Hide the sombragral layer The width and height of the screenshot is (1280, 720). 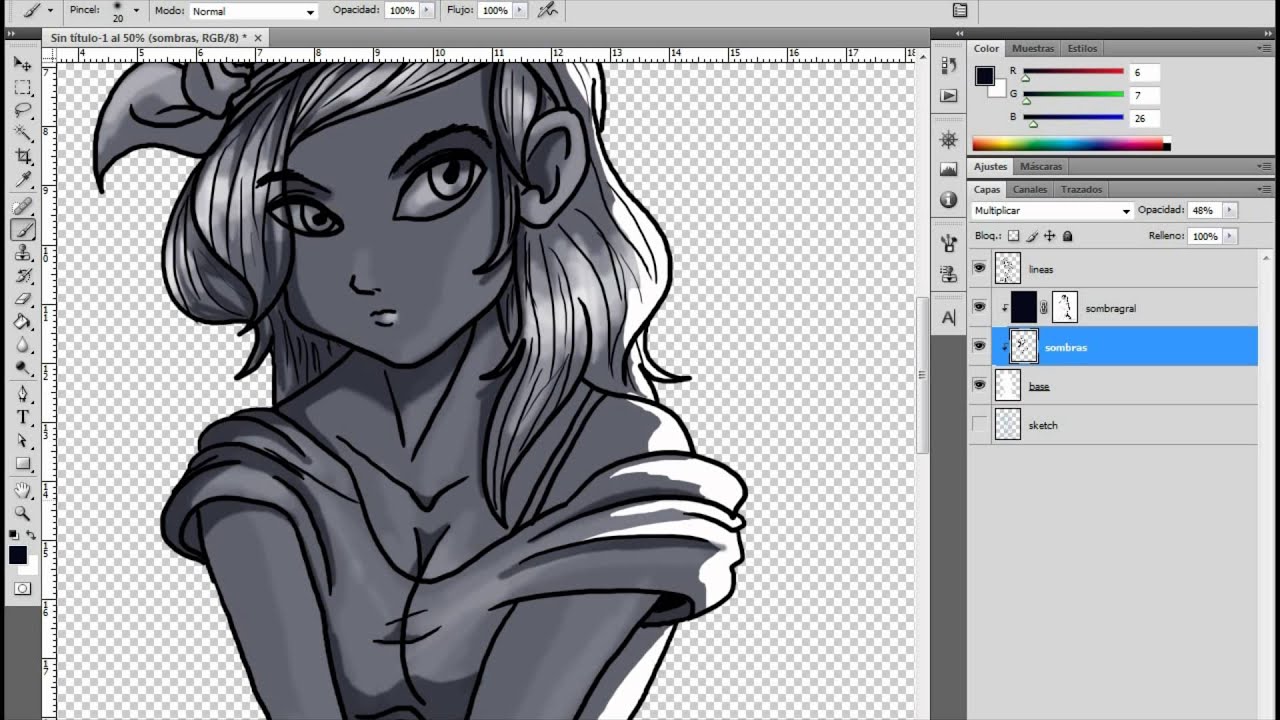979,307
